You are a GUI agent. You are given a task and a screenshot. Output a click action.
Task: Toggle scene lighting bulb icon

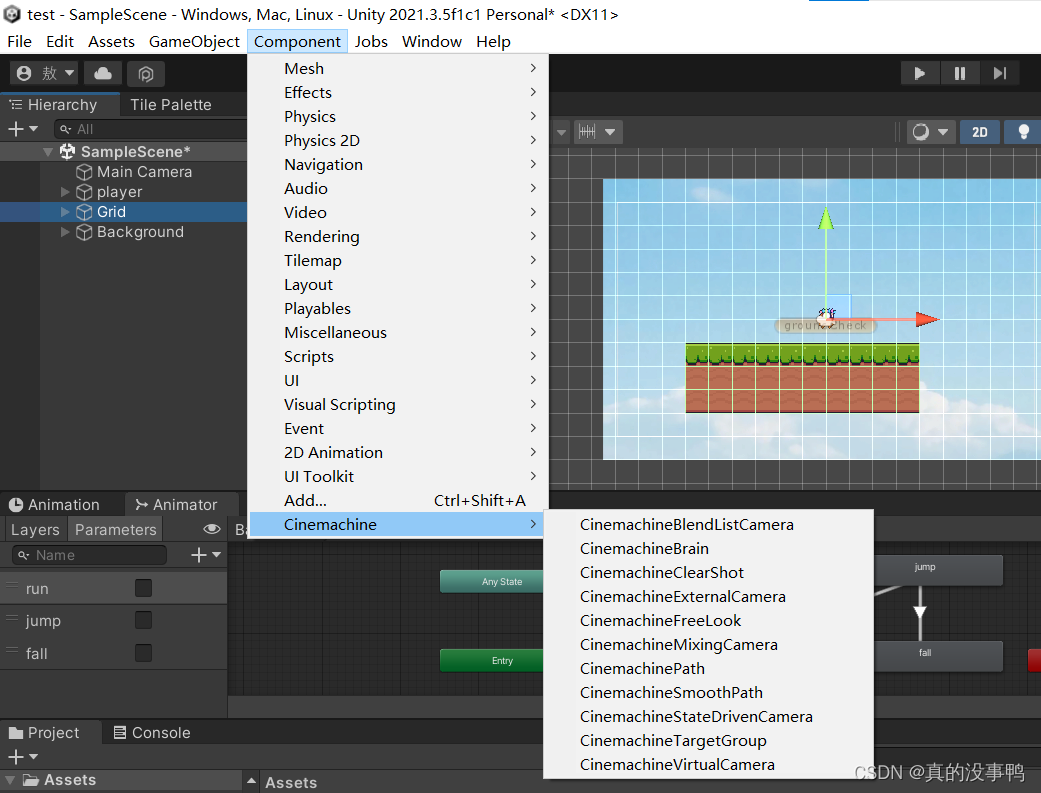coord(1023,132)
